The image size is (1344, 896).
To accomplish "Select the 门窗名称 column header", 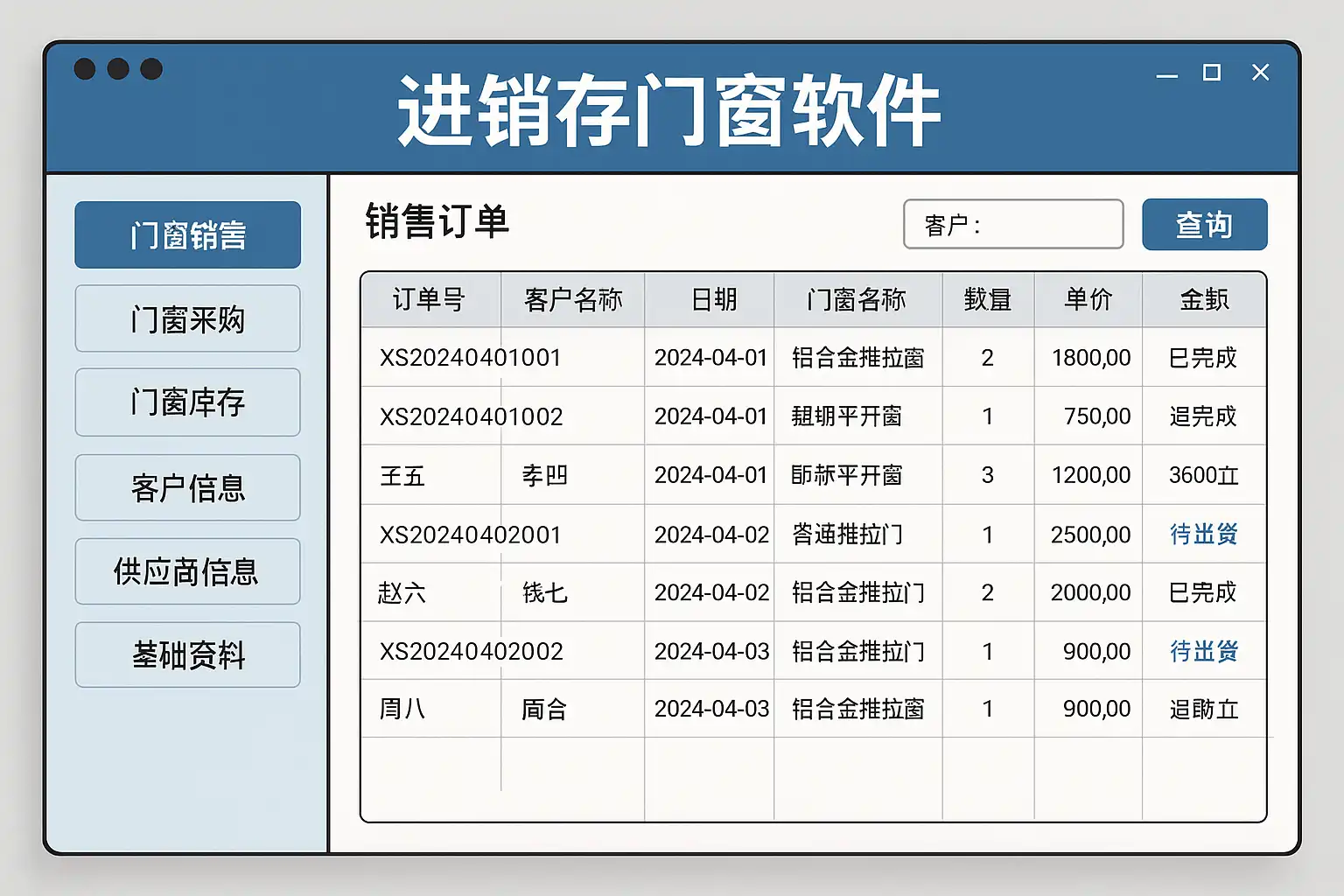I will (857, 300).
